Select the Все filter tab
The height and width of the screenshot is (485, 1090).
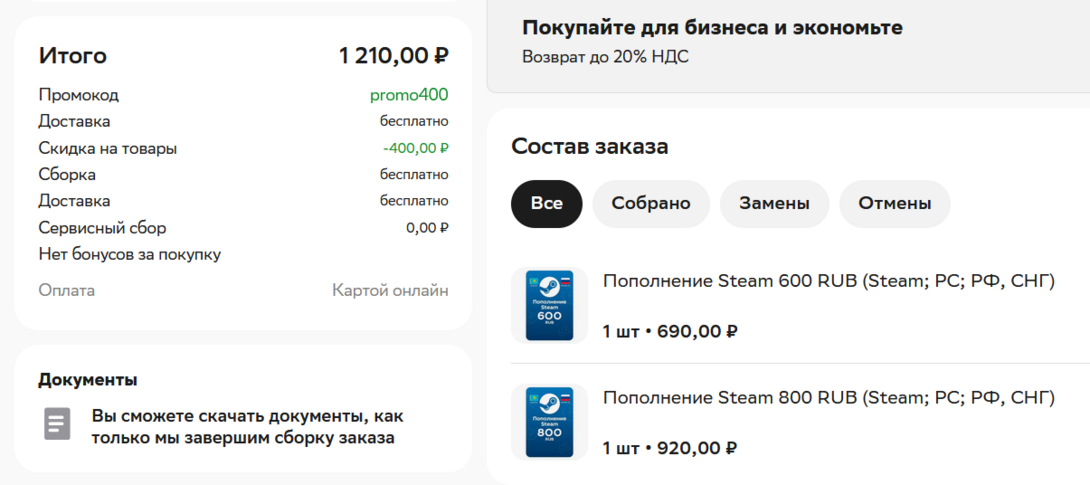[547, 204]
